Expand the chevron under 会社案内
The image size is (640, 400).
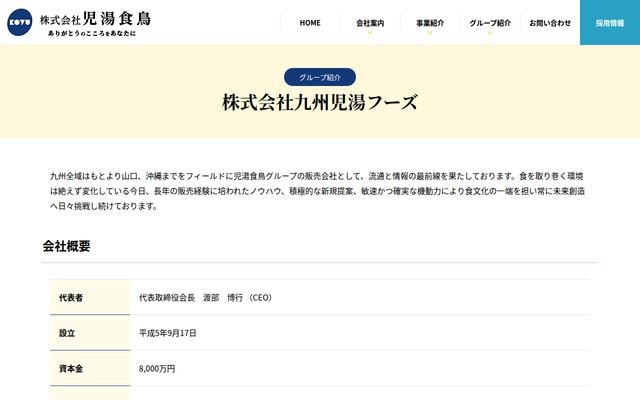pyautogui.click(x=370, y=32)
